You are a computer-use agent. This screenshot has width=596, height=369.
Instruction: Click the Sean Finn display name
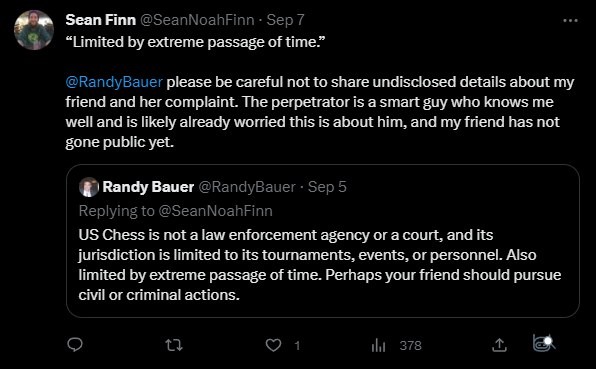(x=100, y=20)
